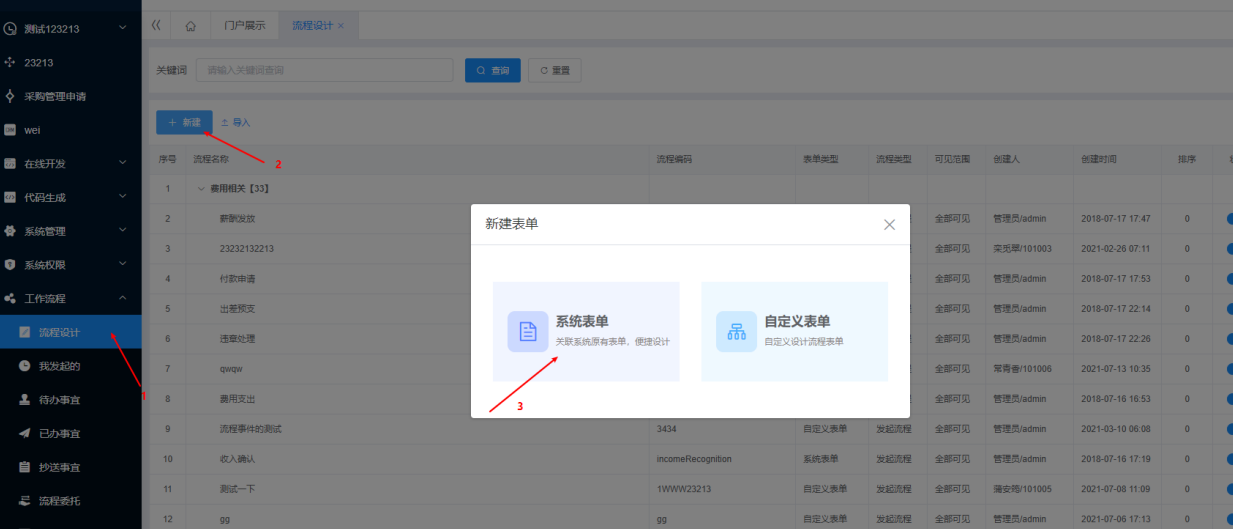Switch to the 门户展示 tab
The height and width of the screenshot is (529, 1233).
[x=245, y=25]
